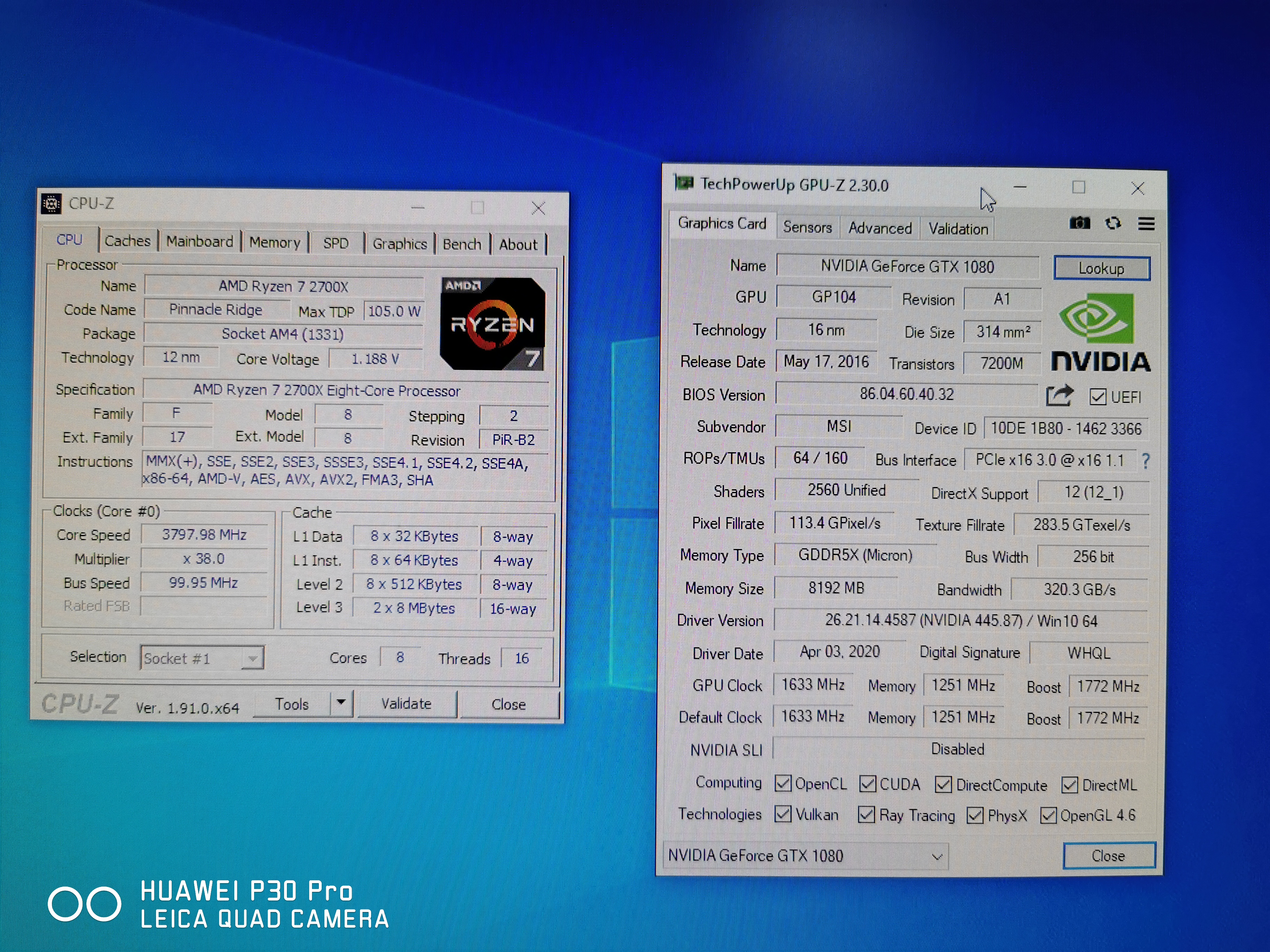Click the GPU-Z screenshot camera icon
The image size is (1270, 952).
coord(1079,223)
